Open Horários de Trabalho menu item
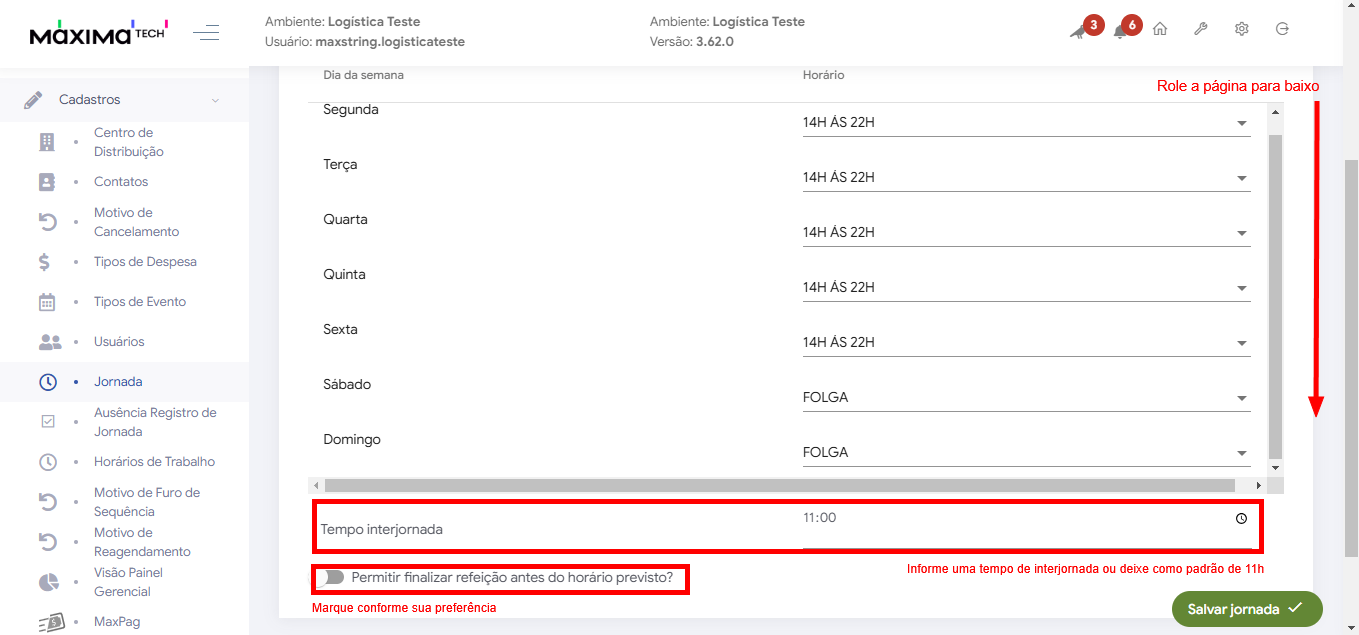The width and height of the screenshot is (1359, 635). pos(154,462)
